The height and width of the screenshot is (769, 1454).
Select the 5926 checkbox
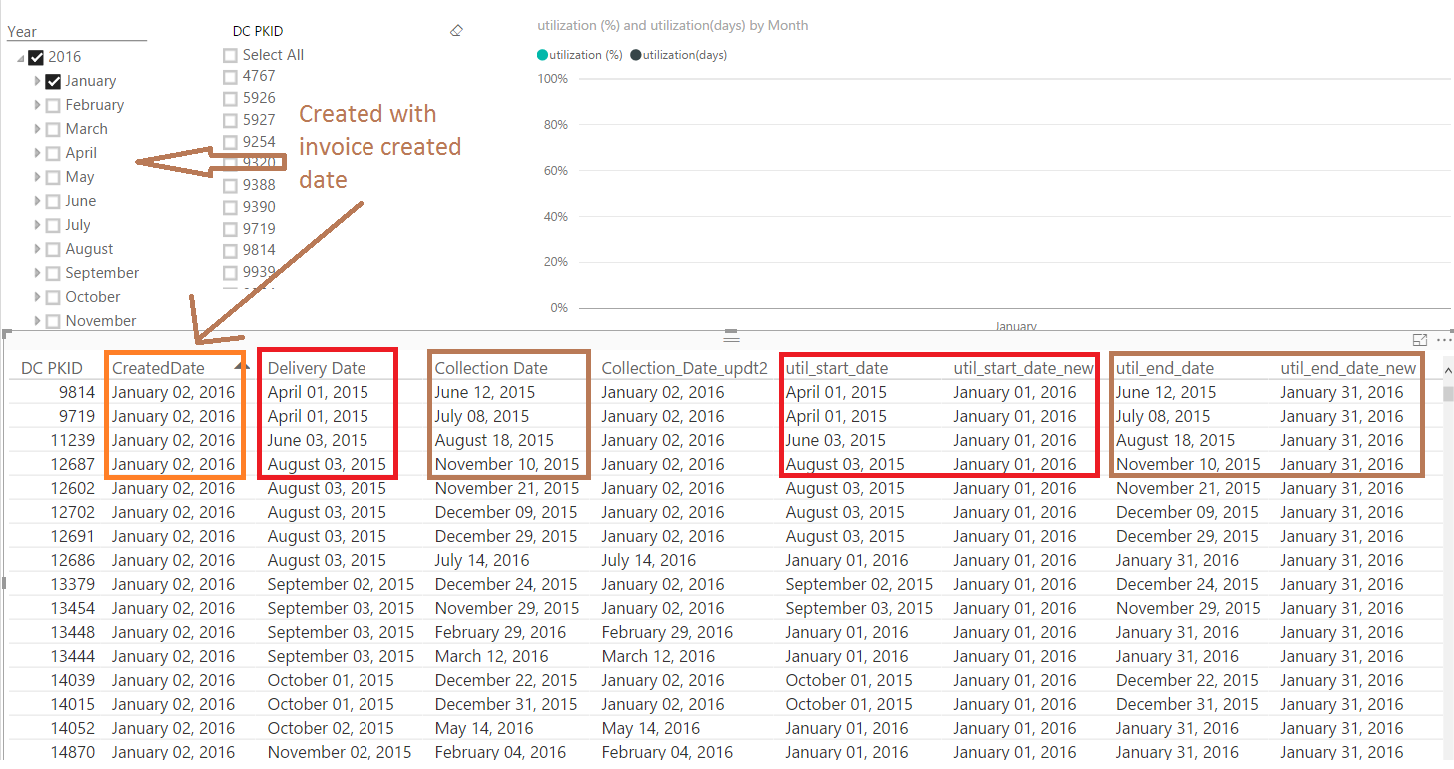point(231,98)
